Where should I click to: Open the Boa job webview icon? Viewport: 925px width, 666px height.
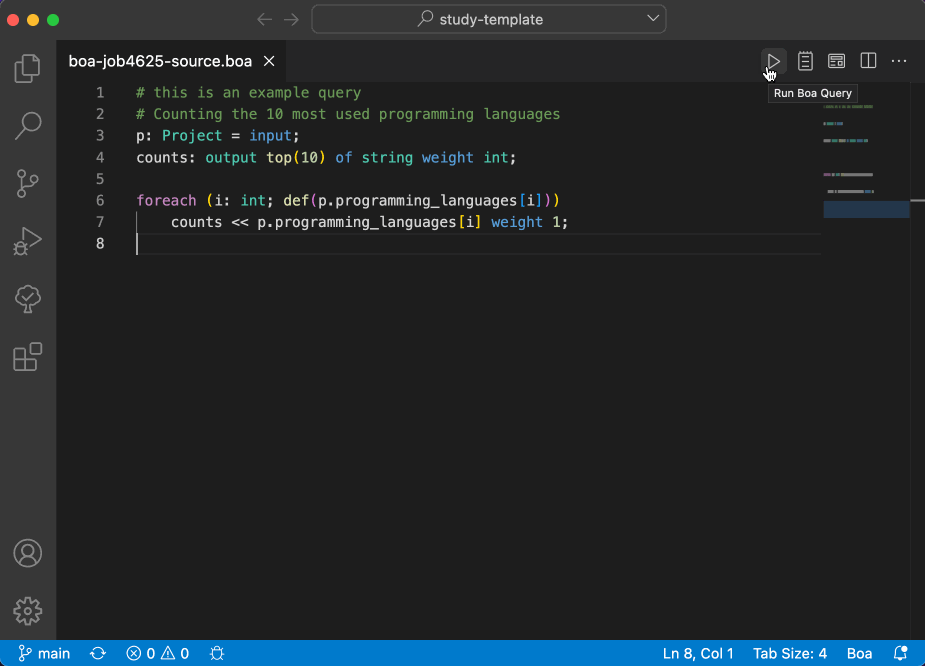pos(836,60)
